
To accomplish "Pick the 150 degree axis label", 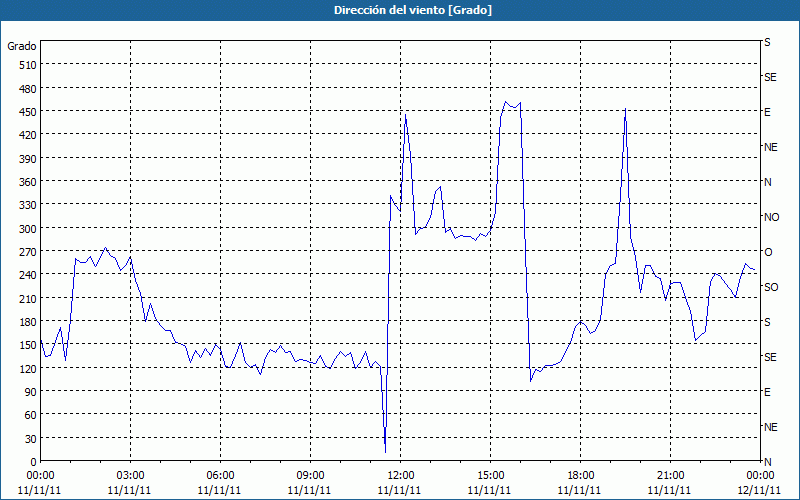I will [x=28, y=345].
